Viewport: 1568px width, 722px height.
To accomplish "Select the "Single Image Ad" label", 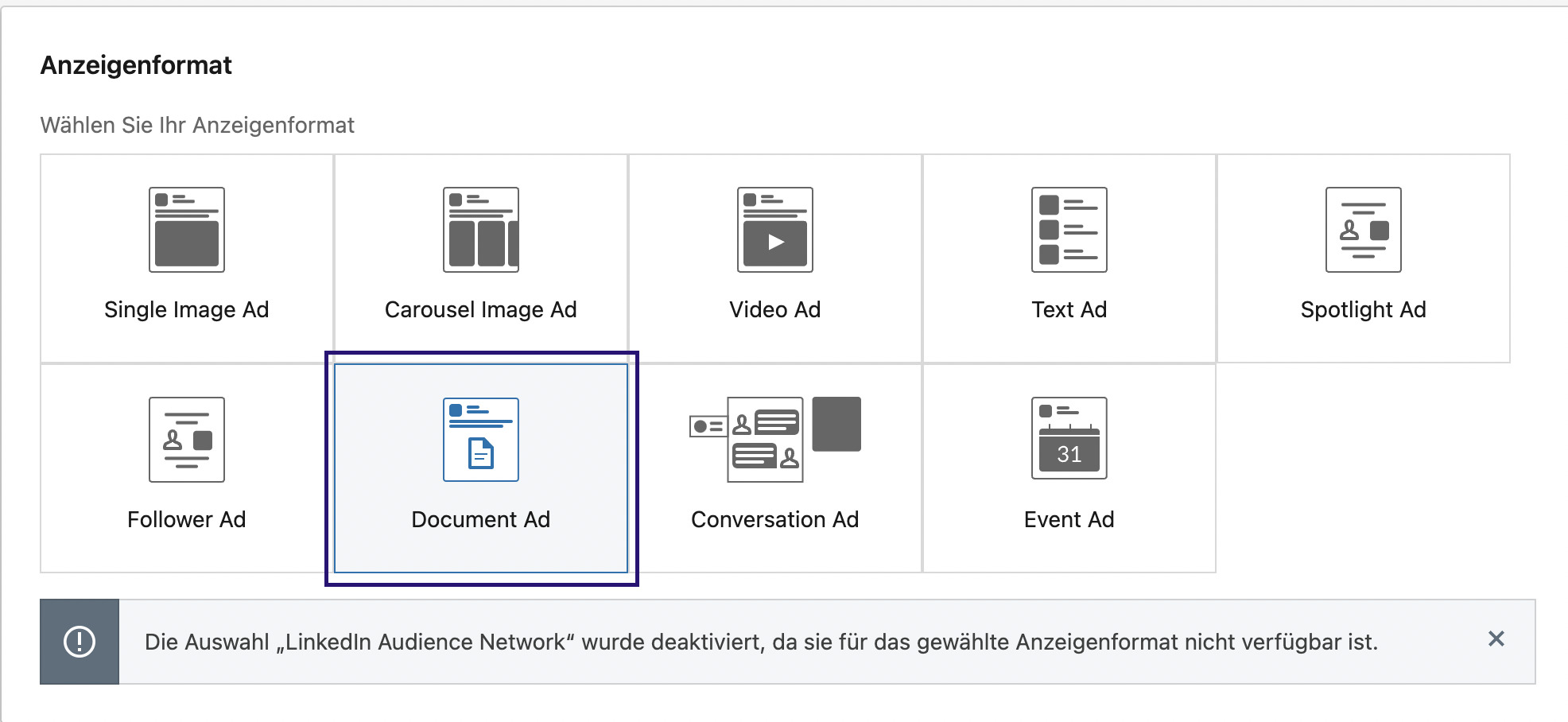I will [x=187, y=309].
